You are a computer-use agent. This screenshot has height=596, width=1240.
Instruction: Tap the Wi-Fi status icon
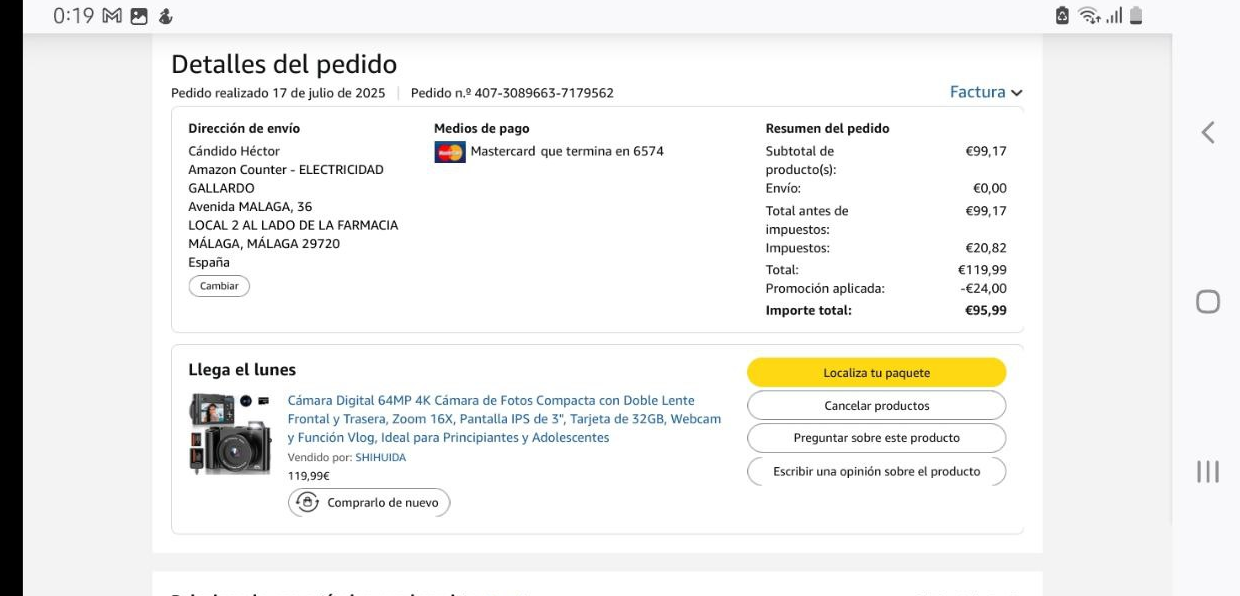click(x=1092, y=16)
